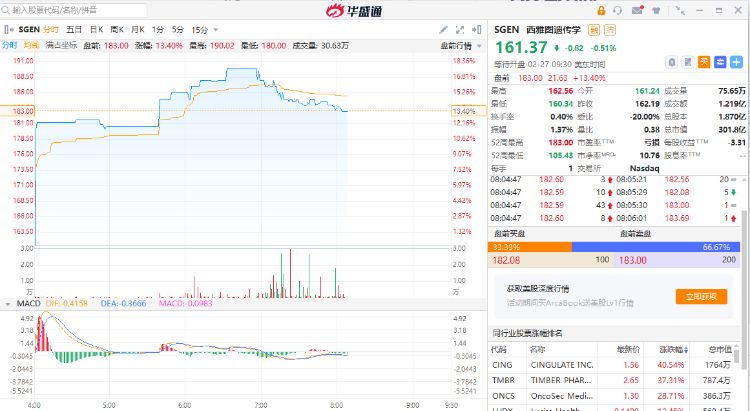Click the 融 margin badge icon
Viewport: 750px width, 411px height.
(594, 30)
